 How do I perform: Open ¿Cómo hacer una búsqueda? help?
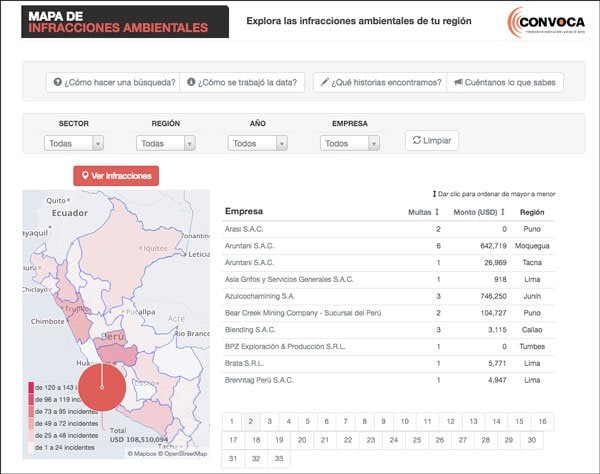pos(113,82)
